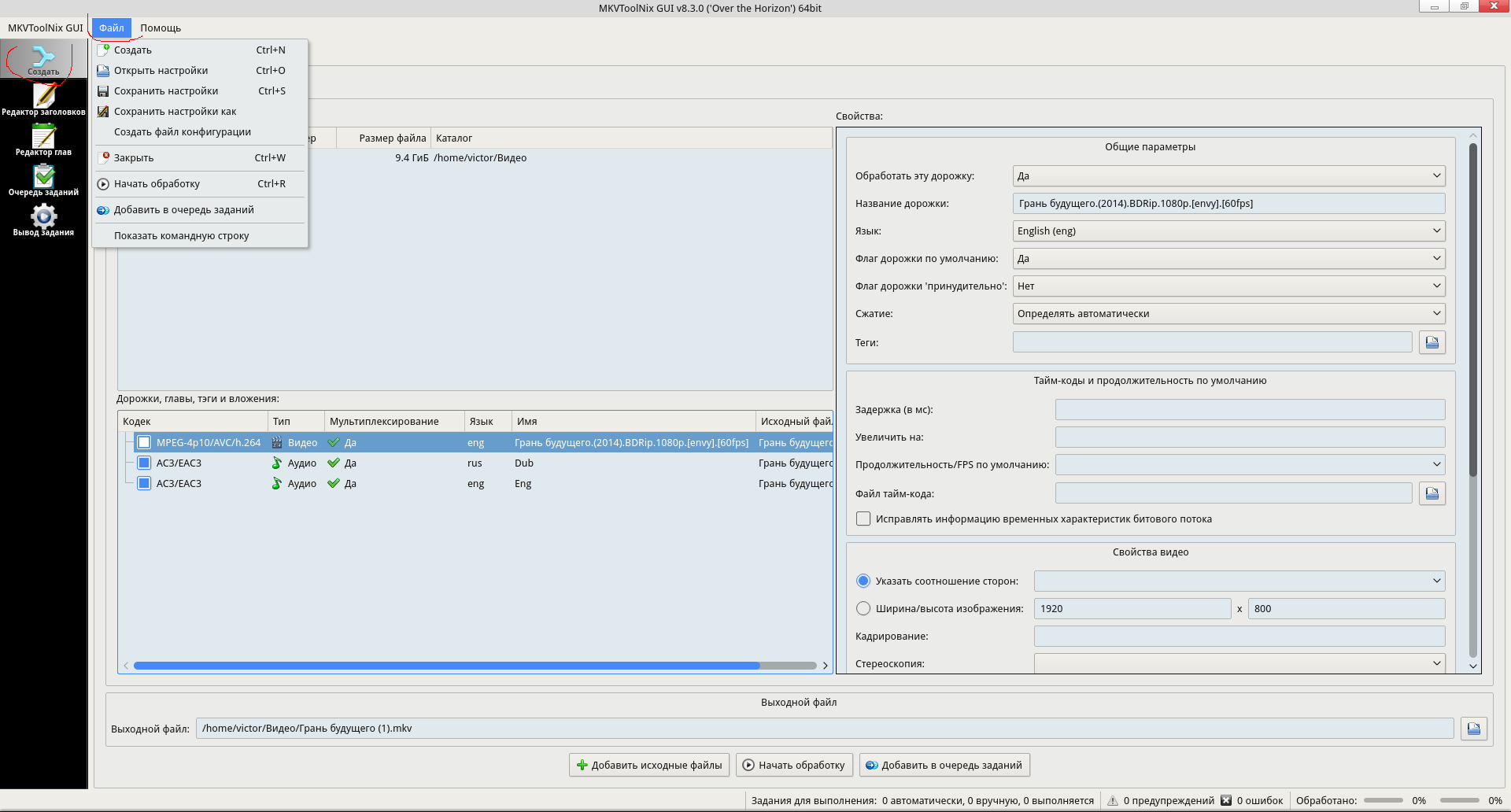Browse for the Теги file
Viewport: 1511px width, 812px height.
coord(1432,342)
